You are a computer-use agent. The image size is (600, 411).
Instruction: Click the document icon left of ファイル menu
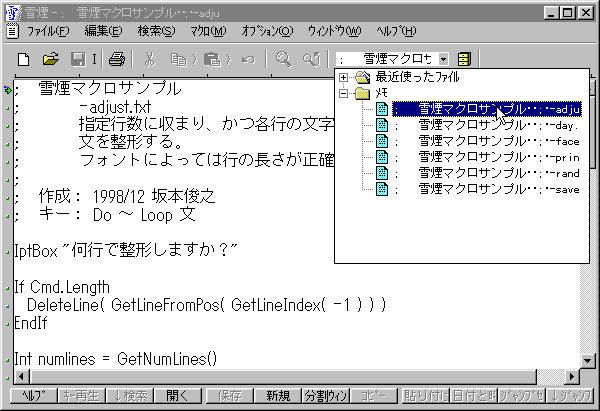[x=12, y=31]
